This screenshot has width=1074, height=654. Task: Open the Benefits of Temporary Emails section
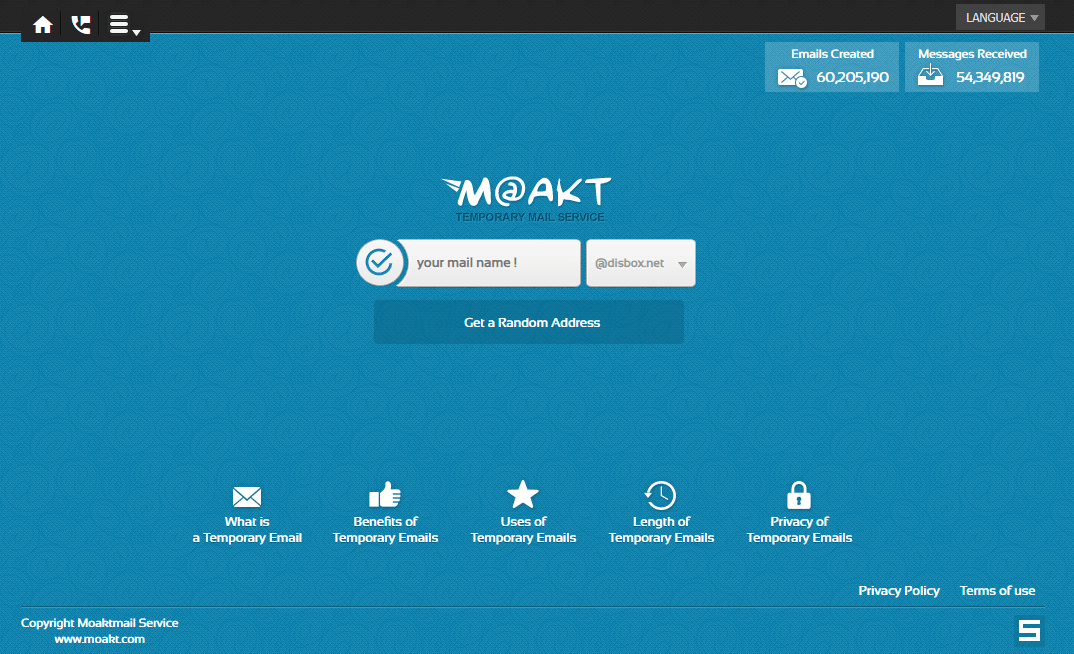click(385, 530)
